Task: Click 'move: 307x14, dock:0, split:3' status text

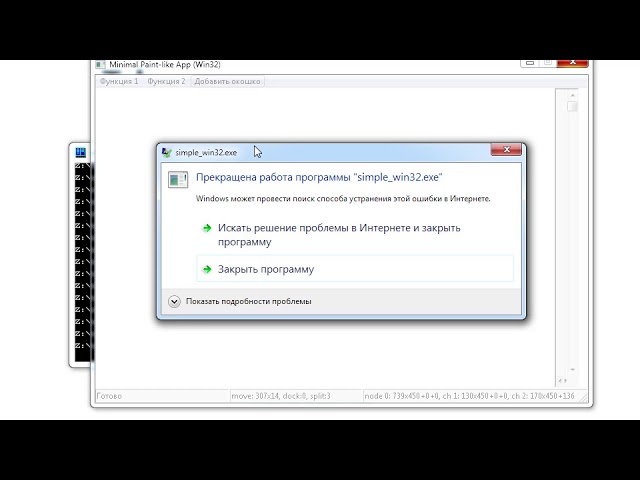Action: [x=281, y=396]
